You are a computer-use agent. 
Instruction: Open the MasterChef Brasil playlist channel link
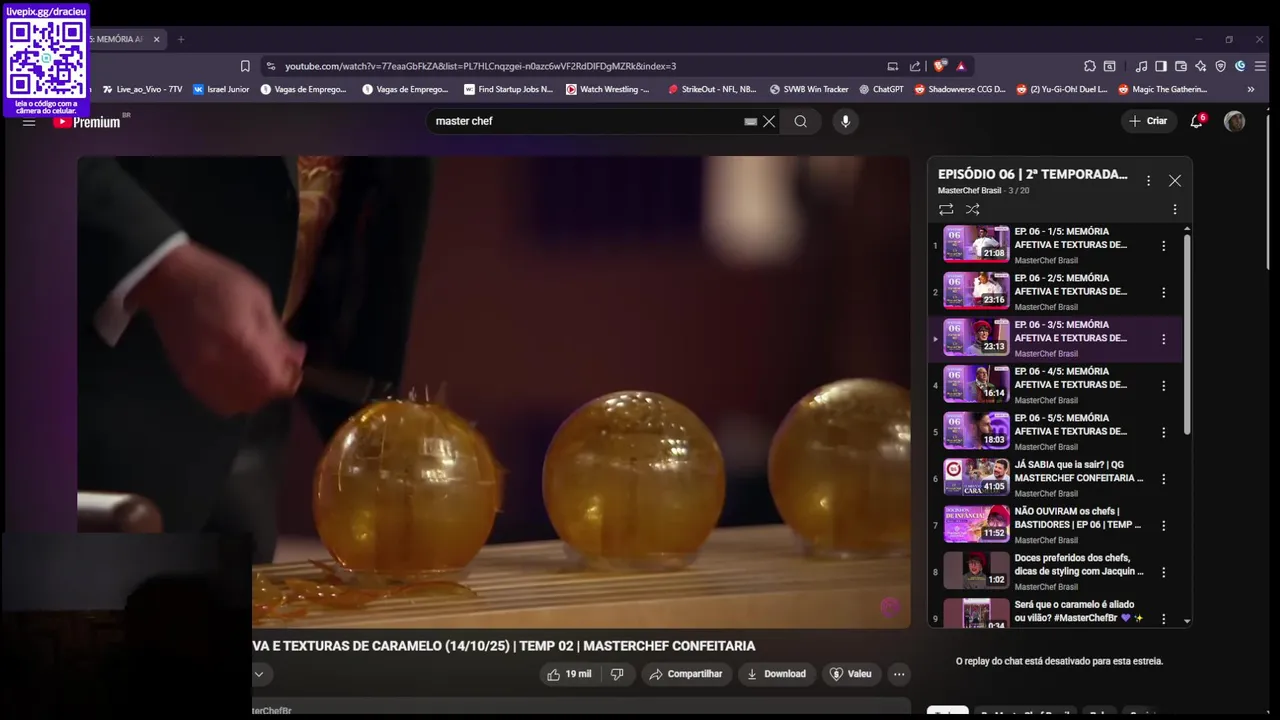(x=969, y=191)
